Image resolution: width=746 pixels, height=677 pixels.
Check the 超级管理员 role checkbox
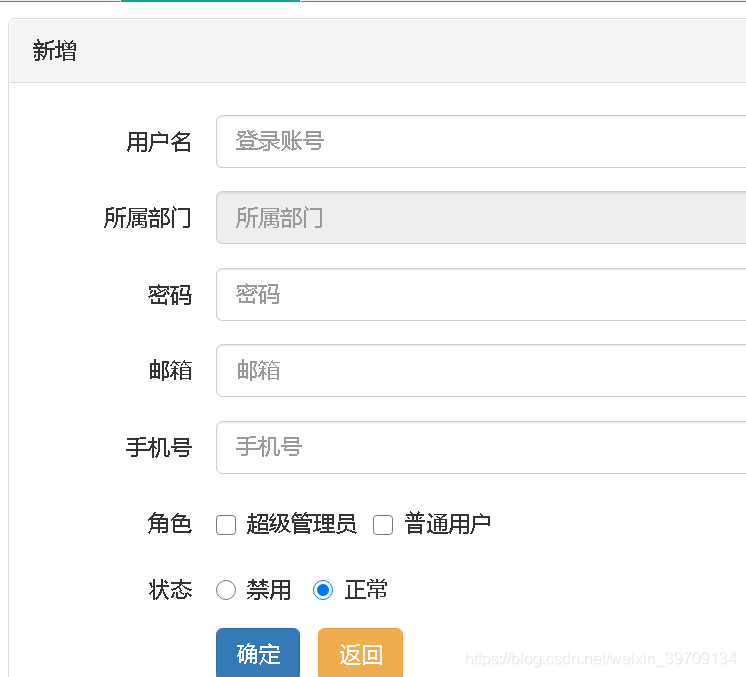[x=226, y=525]
